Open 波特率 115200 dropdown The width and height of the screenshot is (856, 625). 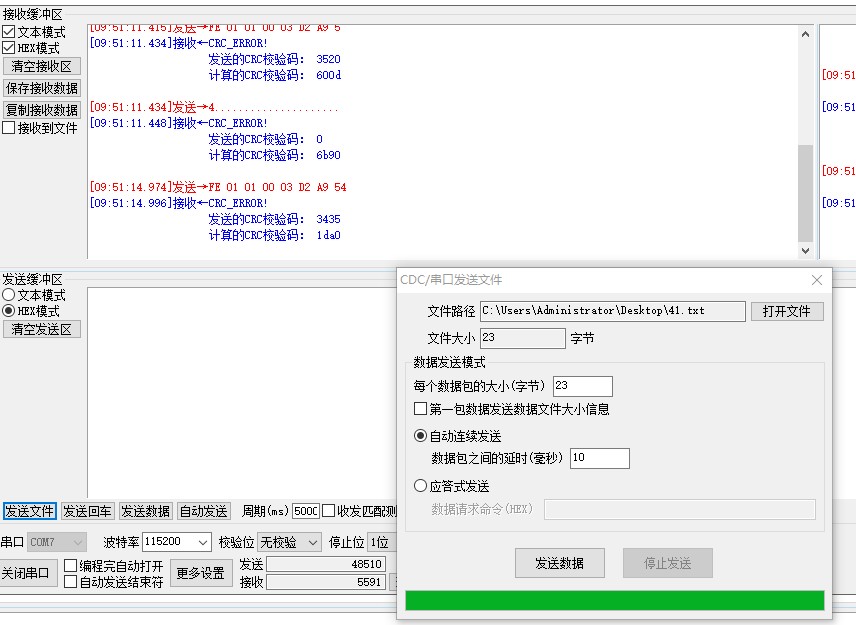(x=177, y=542)
